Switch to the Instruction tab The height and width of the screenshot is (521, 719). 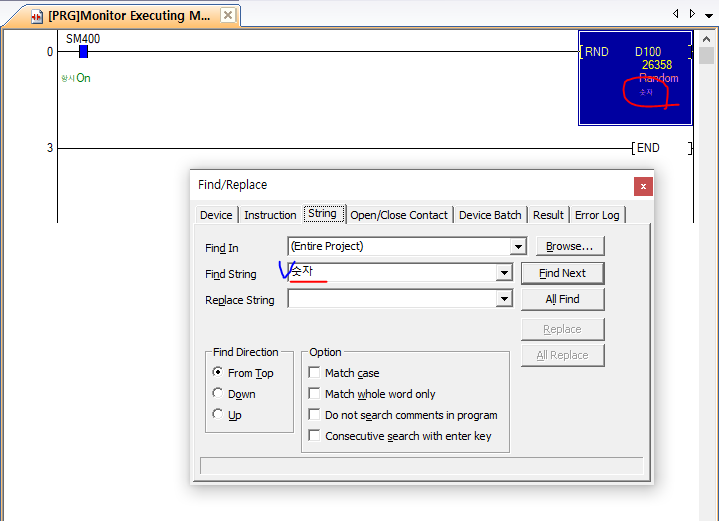click(270, 215)
